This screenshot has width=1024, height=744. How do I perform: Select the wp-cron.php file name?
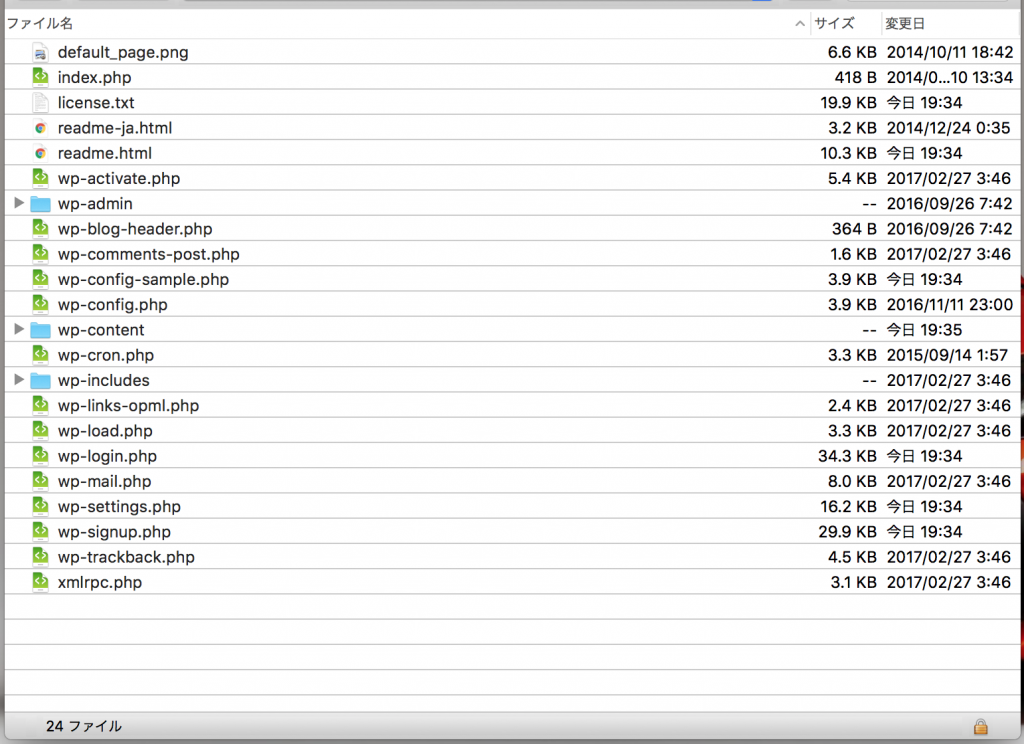coord(105,355)
